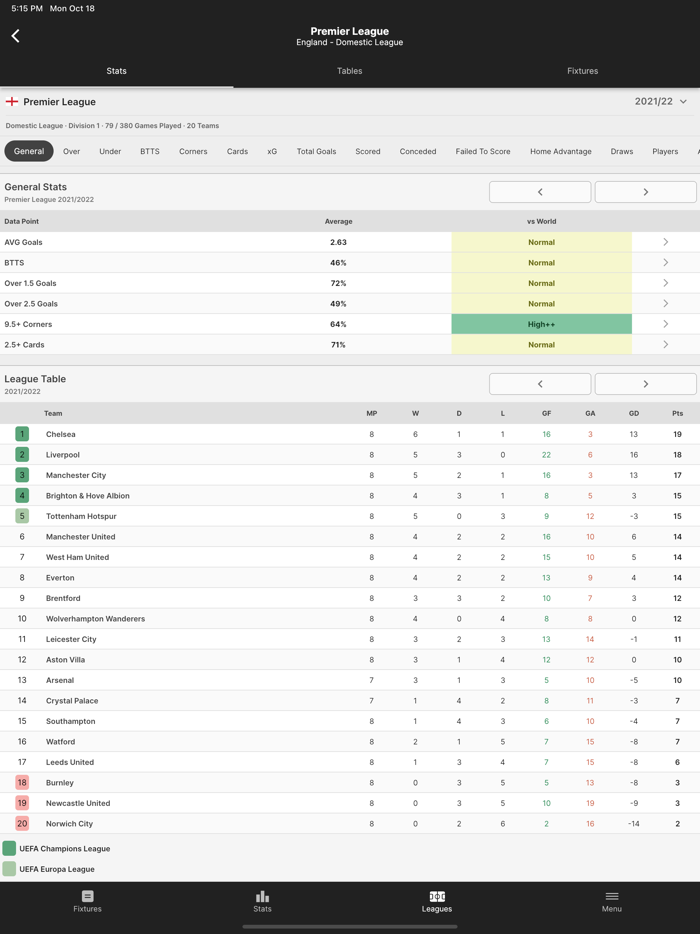Tap England flag icon beside Premier League
Image resolution: width=700 pixels, height=934 pixels.
pos(11,101)
